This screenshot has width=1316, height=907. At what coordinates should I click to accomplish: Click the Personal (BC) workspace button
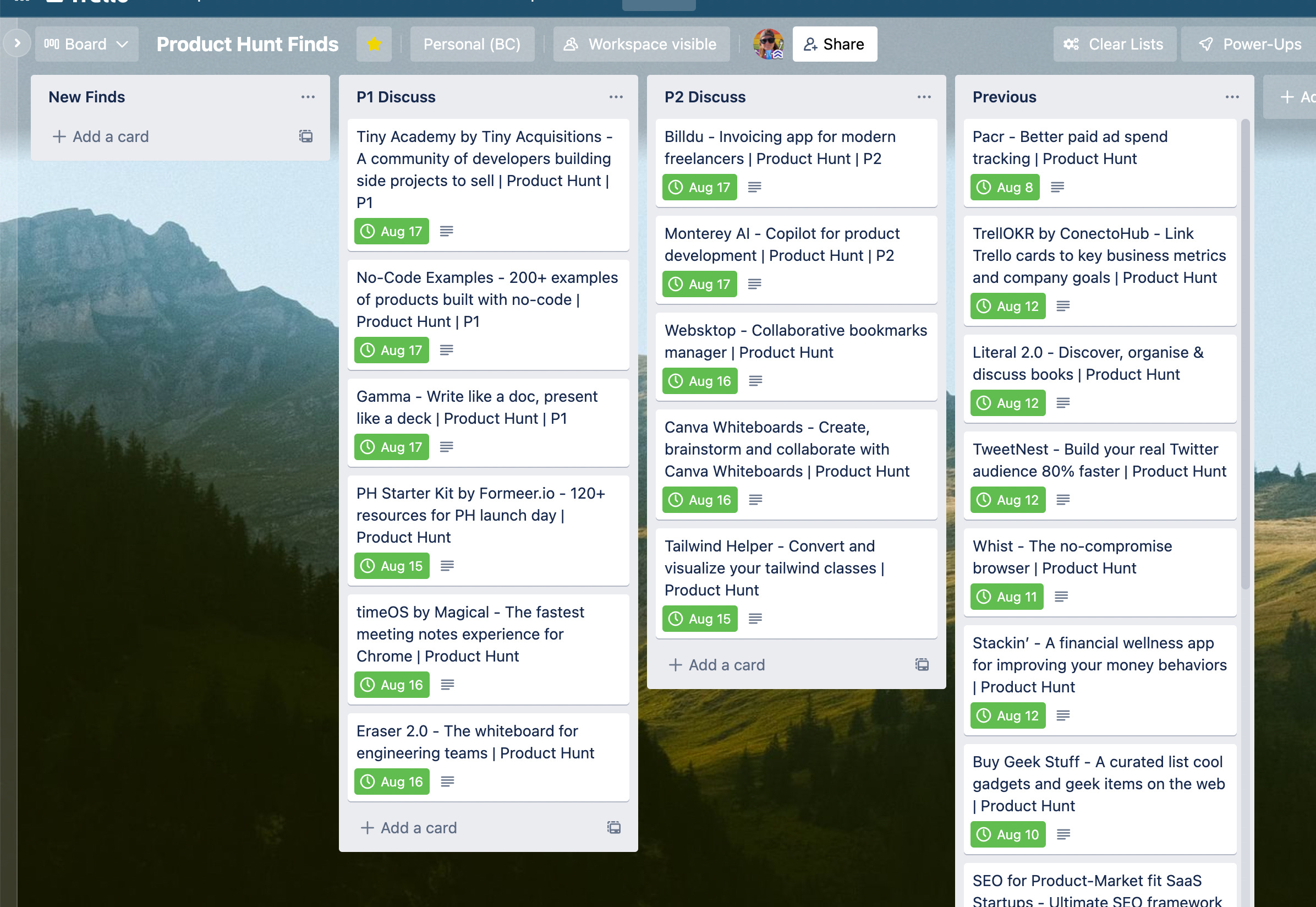[472, 44]
